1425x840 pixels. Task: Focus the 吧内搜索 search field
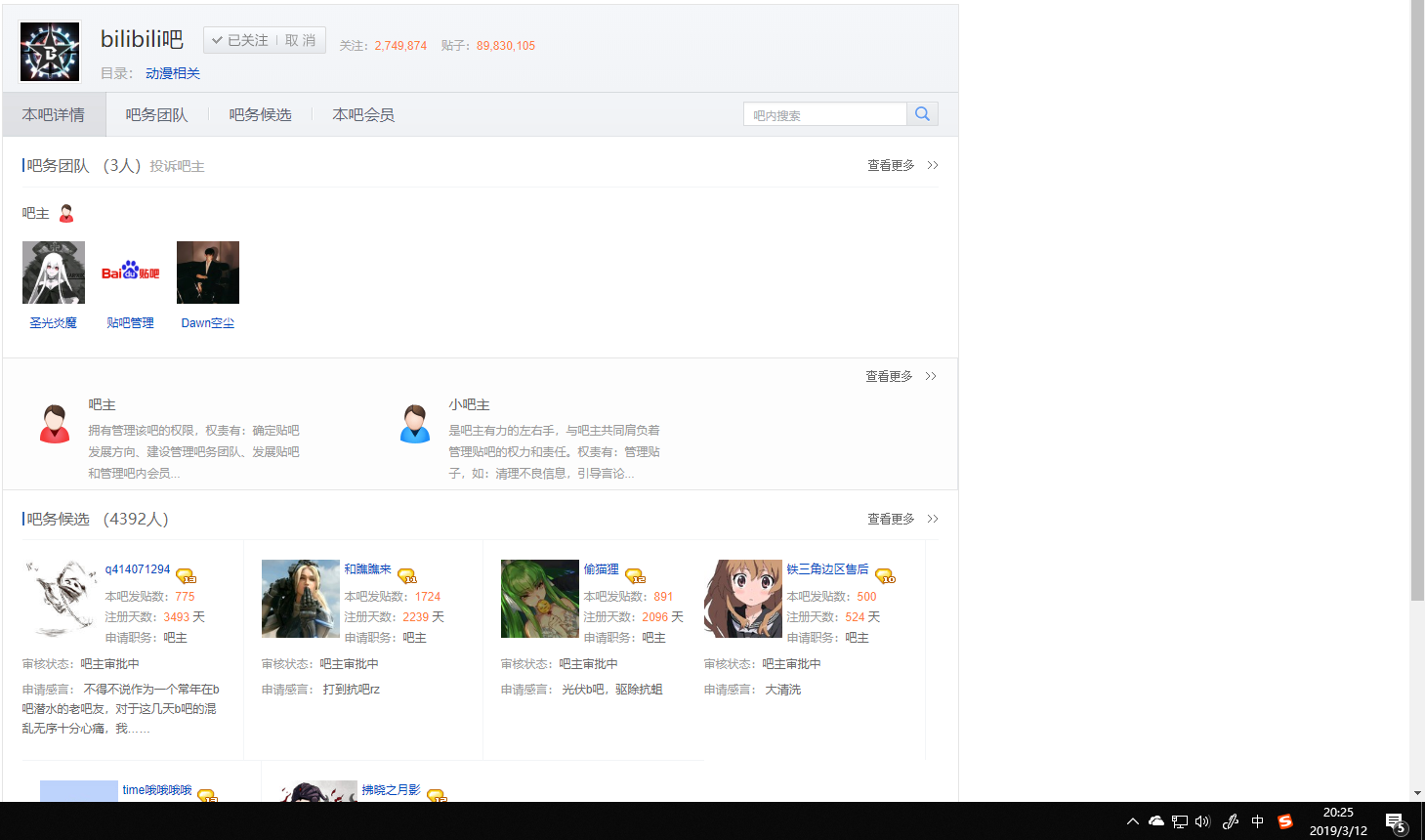pyautogui.click(x=825, y=115)
